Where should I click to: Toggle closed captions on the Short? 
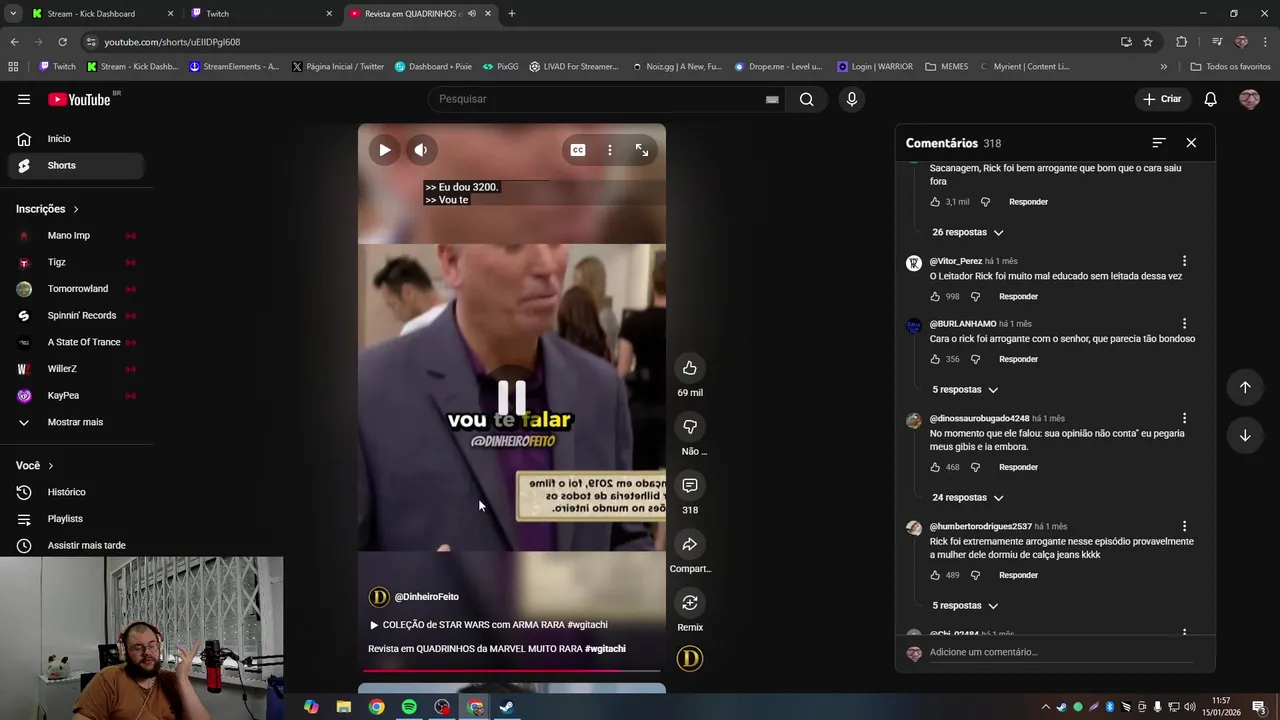(x=578, y=150)
